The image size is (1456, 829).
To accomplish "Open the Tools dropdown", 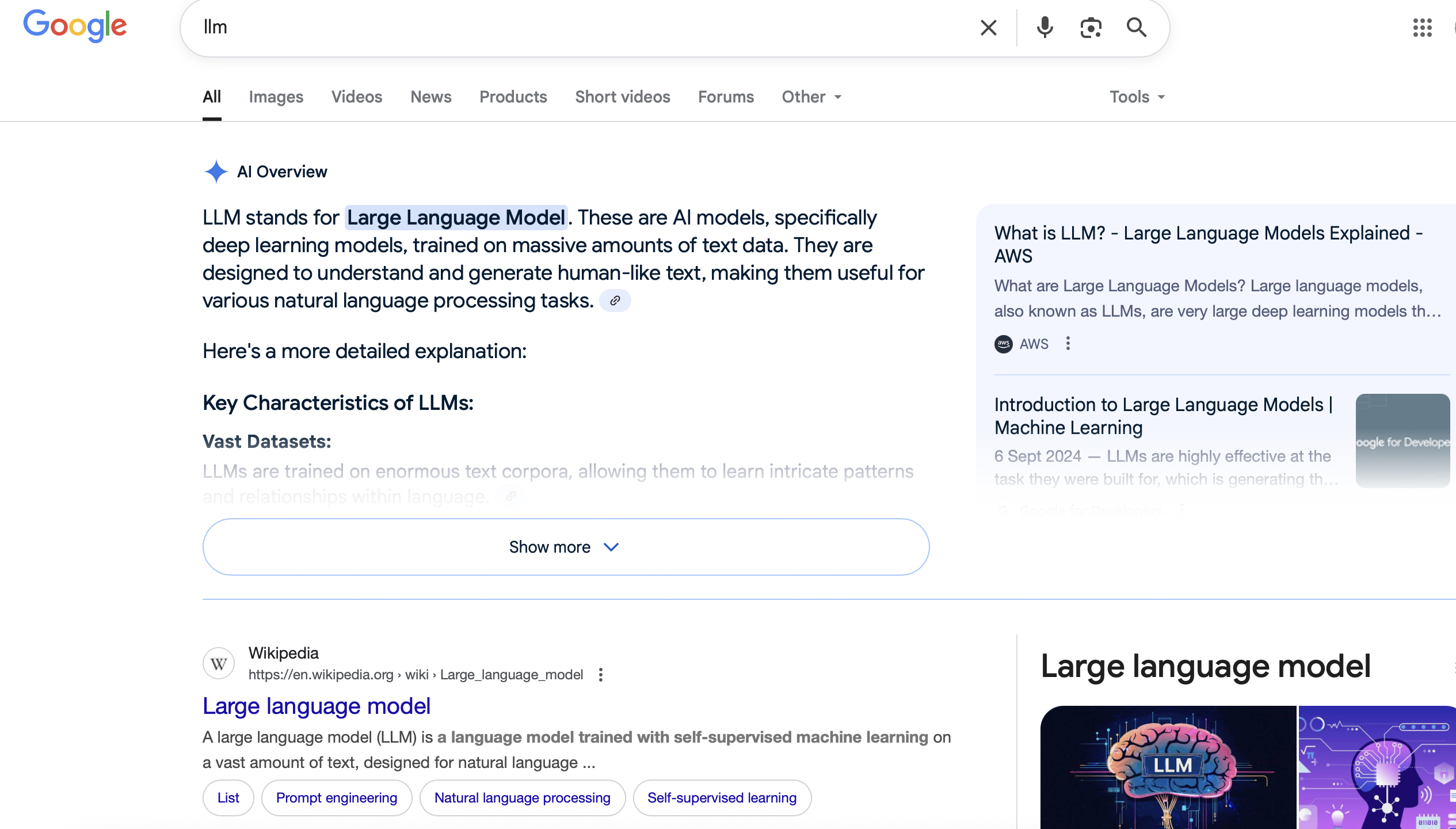I will (1137, 97).
